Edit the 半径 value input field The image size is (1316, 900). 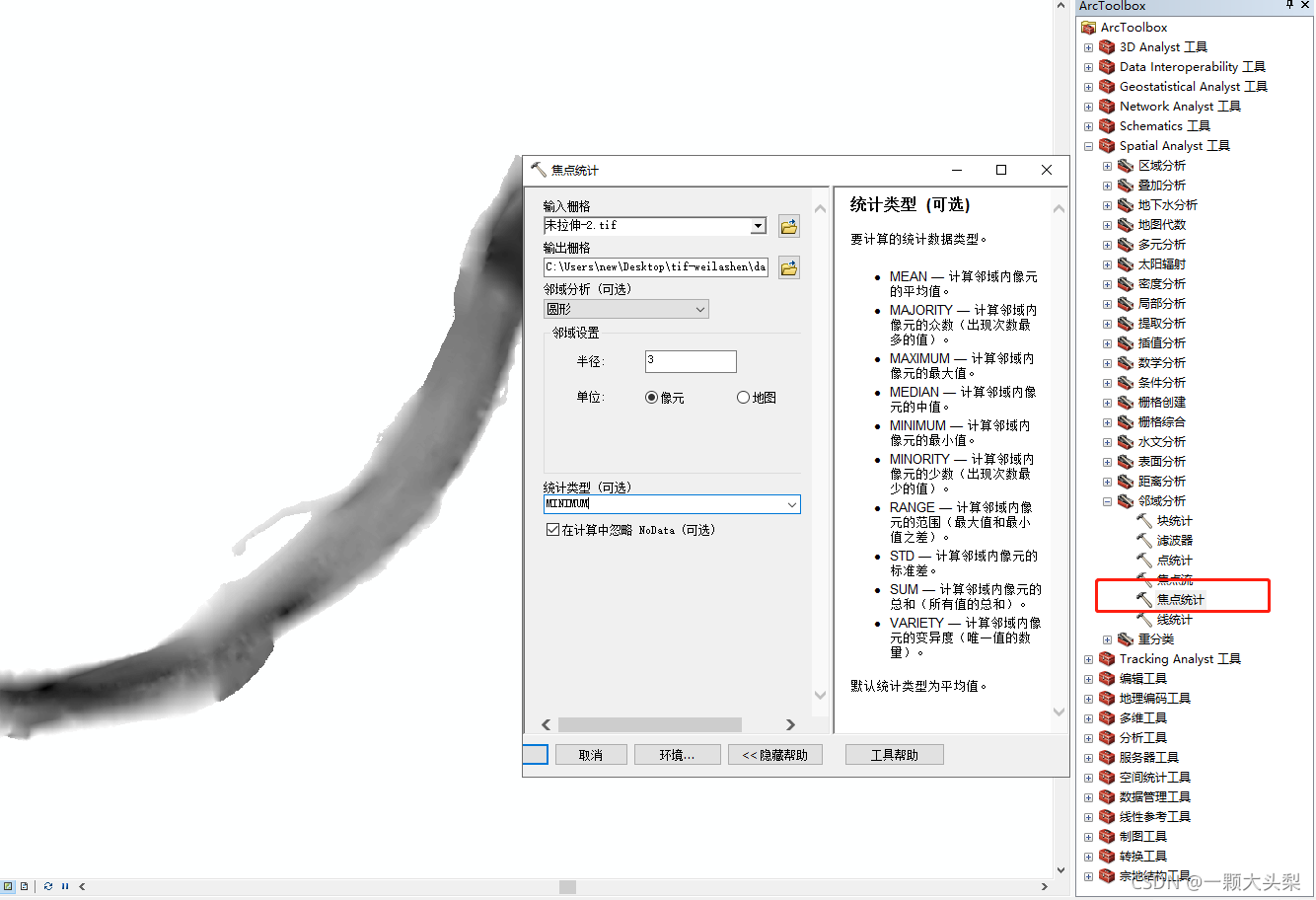tap(690, 361)
